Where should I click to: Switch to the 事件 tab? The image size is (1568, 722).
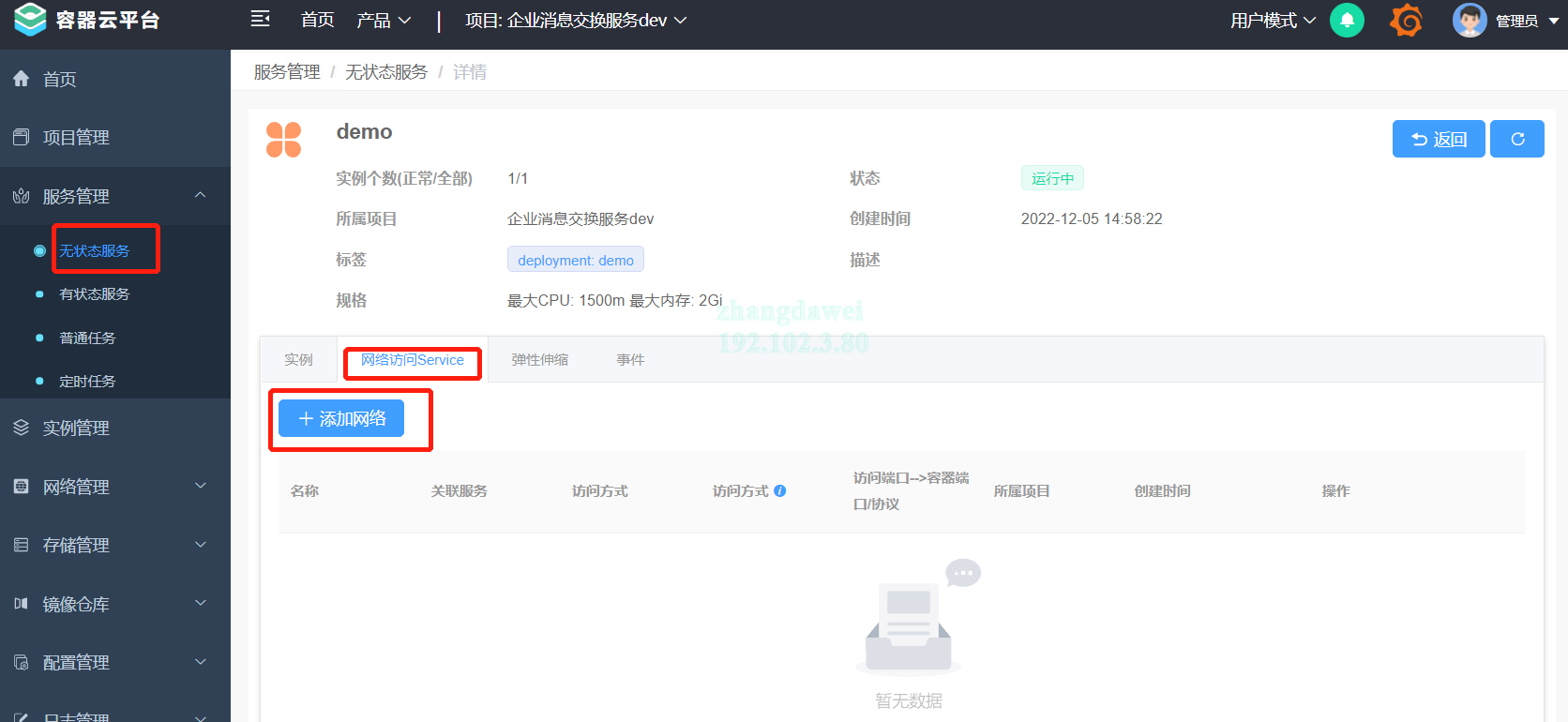(630, 359)
